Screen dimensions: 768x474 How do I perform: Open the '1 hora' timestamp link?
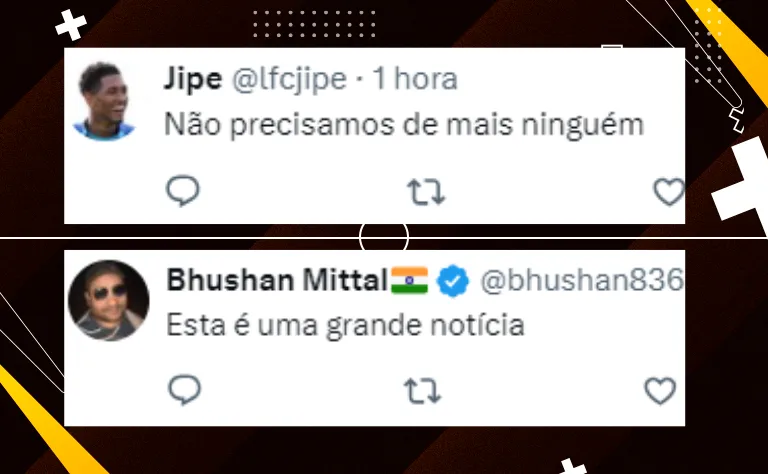[x=415, y=78]
